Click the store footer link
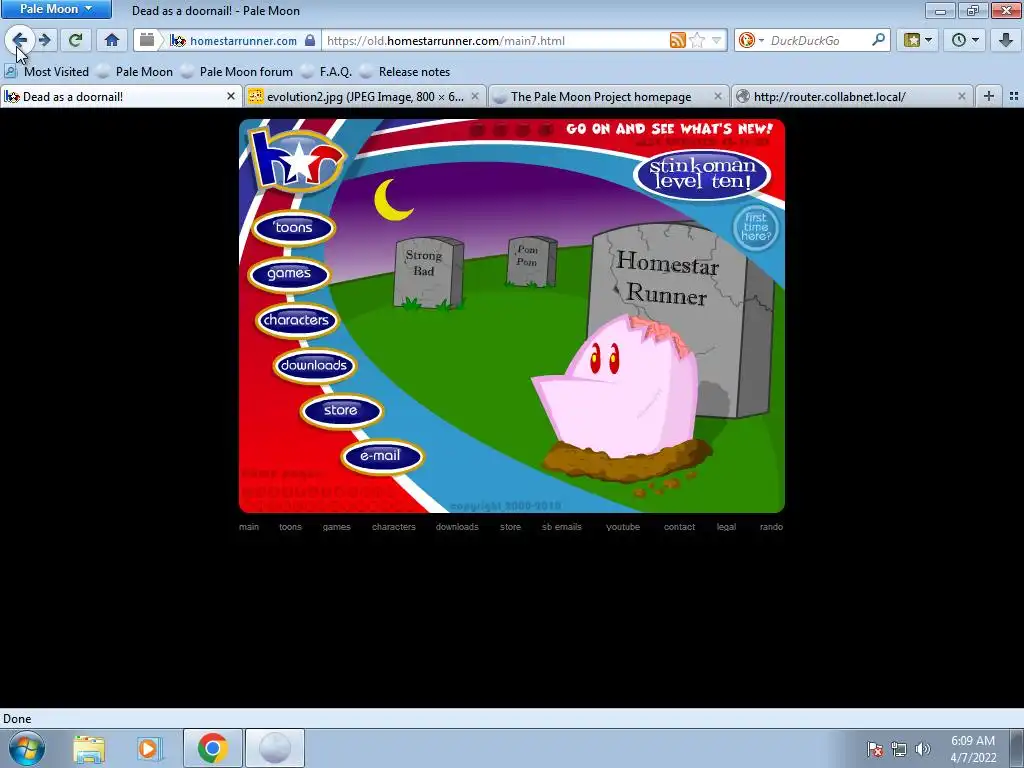1024x768 pixels. [x=511, y=527]
